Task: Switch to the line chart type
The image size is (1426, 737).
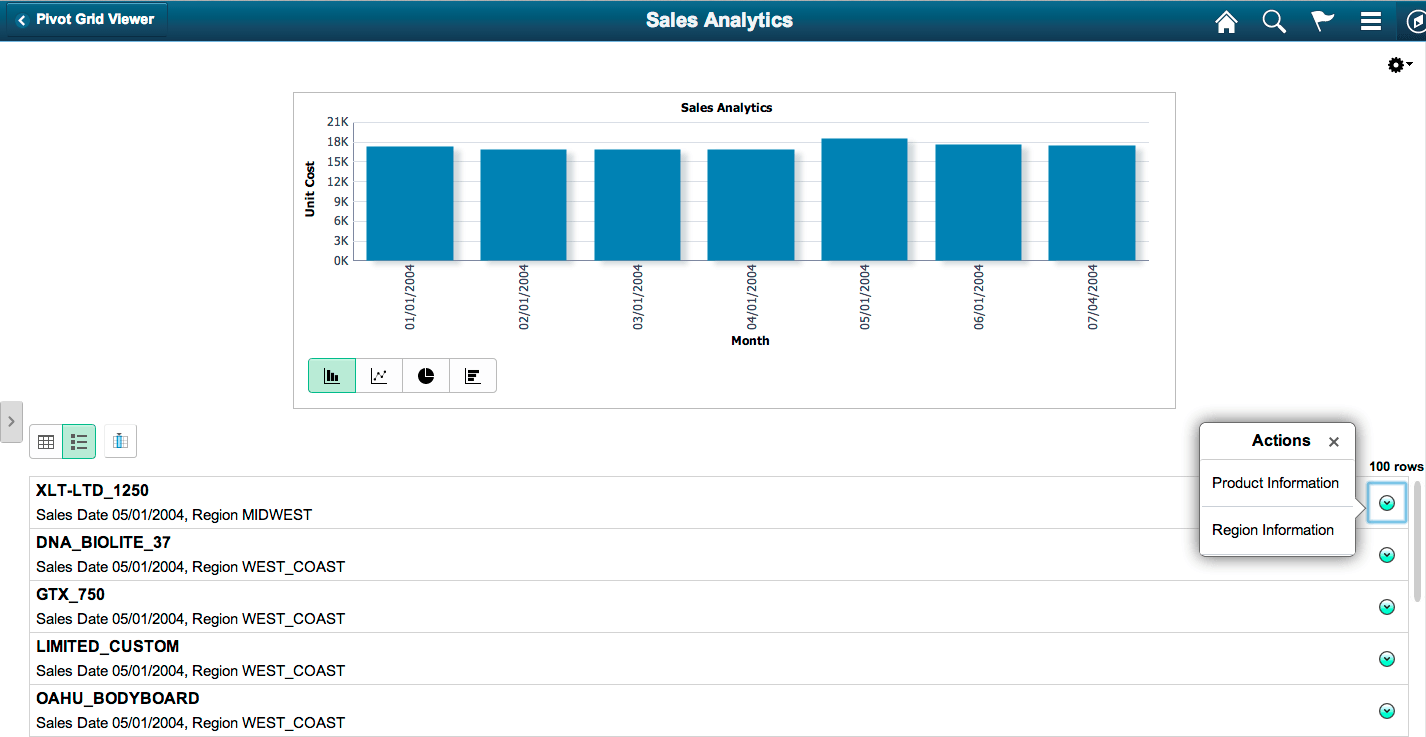Action: click(x=379, y=375)
